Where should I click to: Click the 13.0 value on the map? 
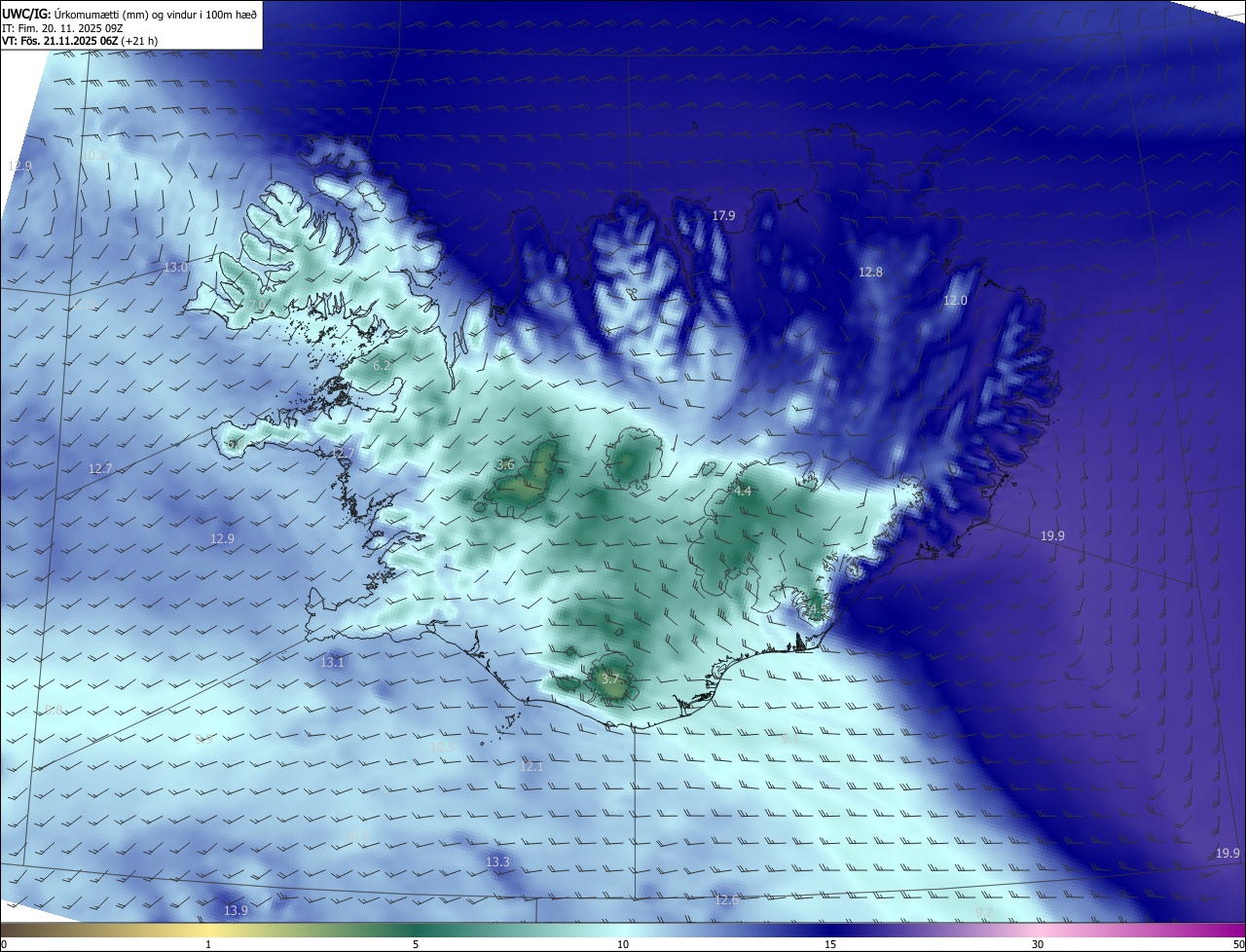(175, 268)
